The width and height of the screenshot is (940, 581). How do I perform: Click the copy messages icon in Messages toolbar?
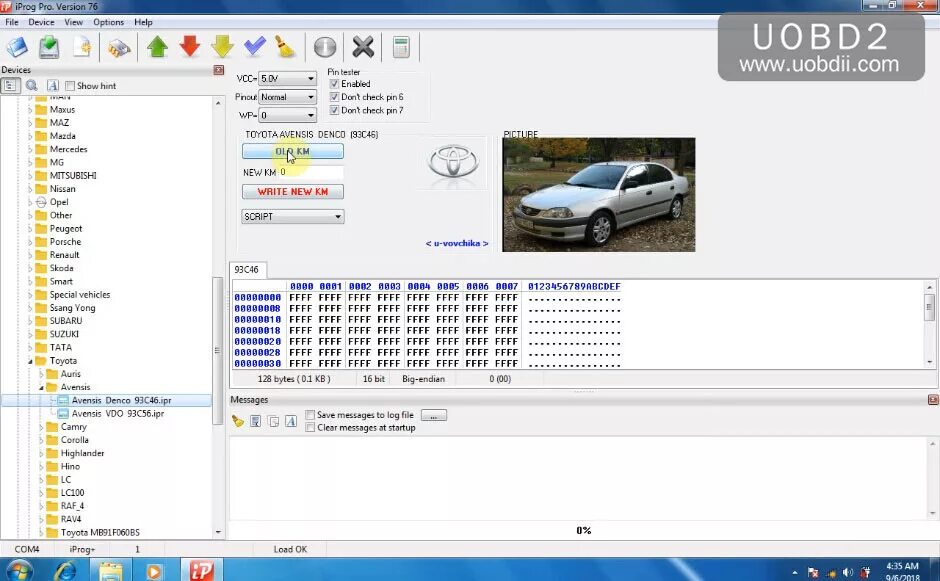coord(273,422)
